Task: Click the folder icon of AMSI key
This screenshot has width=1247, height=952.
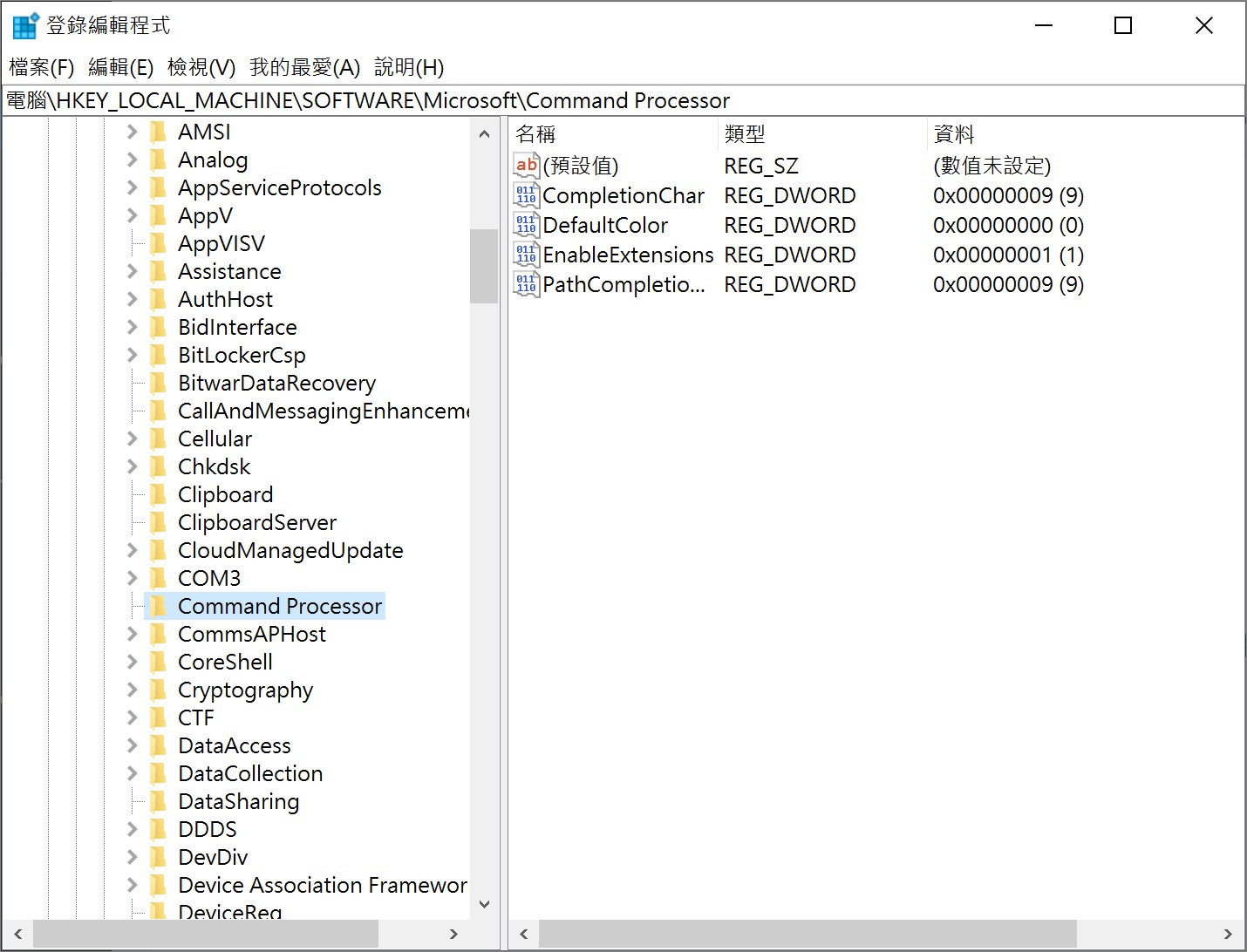Action: tap(158, 132)
